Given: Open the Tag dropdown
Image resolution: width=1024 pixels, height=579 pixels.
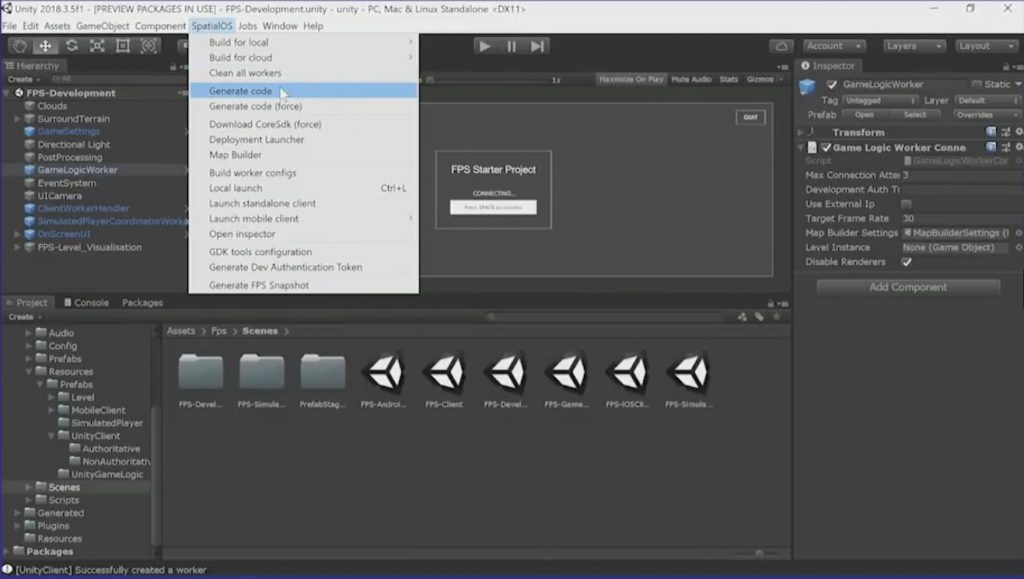Looking at the screenshot, I should (x=880, y=101).
